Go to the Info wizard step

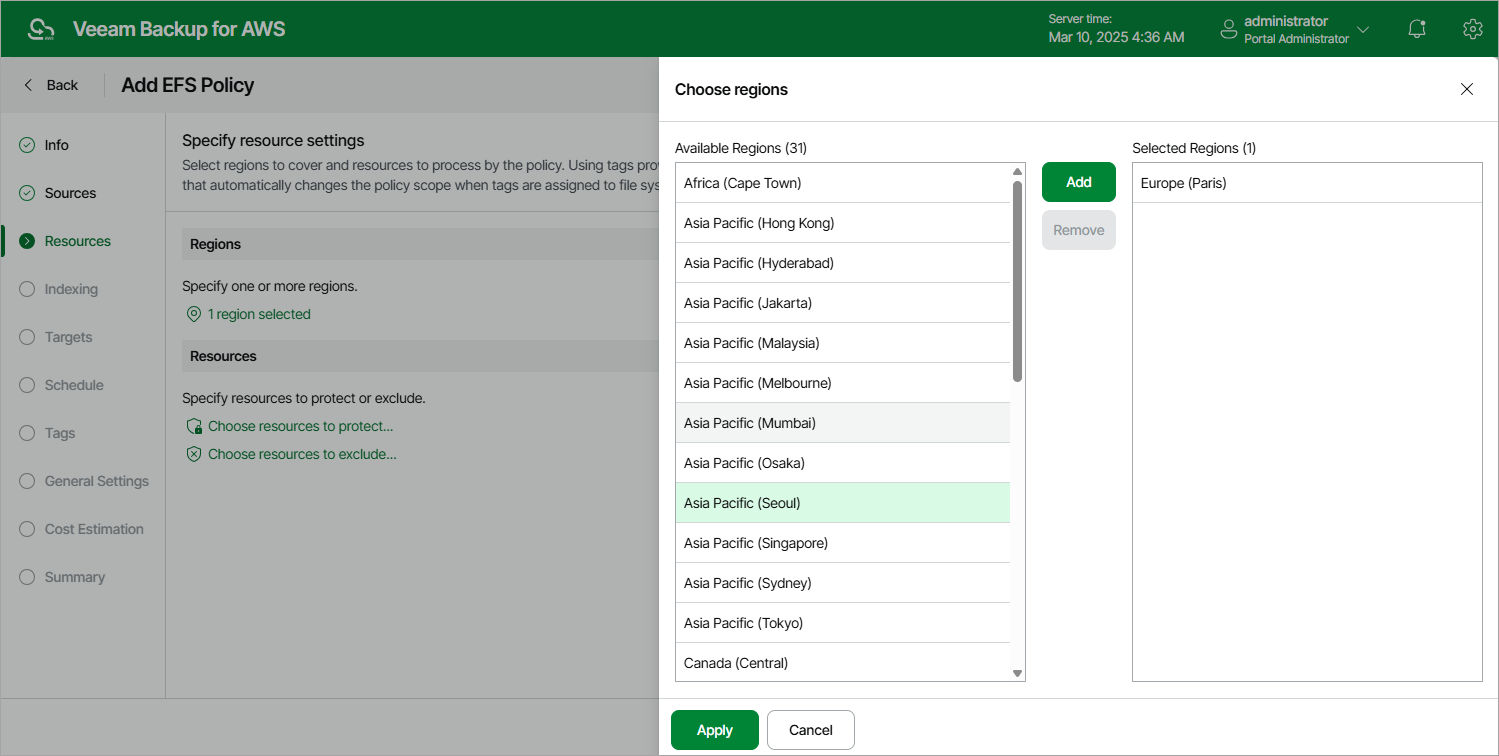(x=56, y=145)
